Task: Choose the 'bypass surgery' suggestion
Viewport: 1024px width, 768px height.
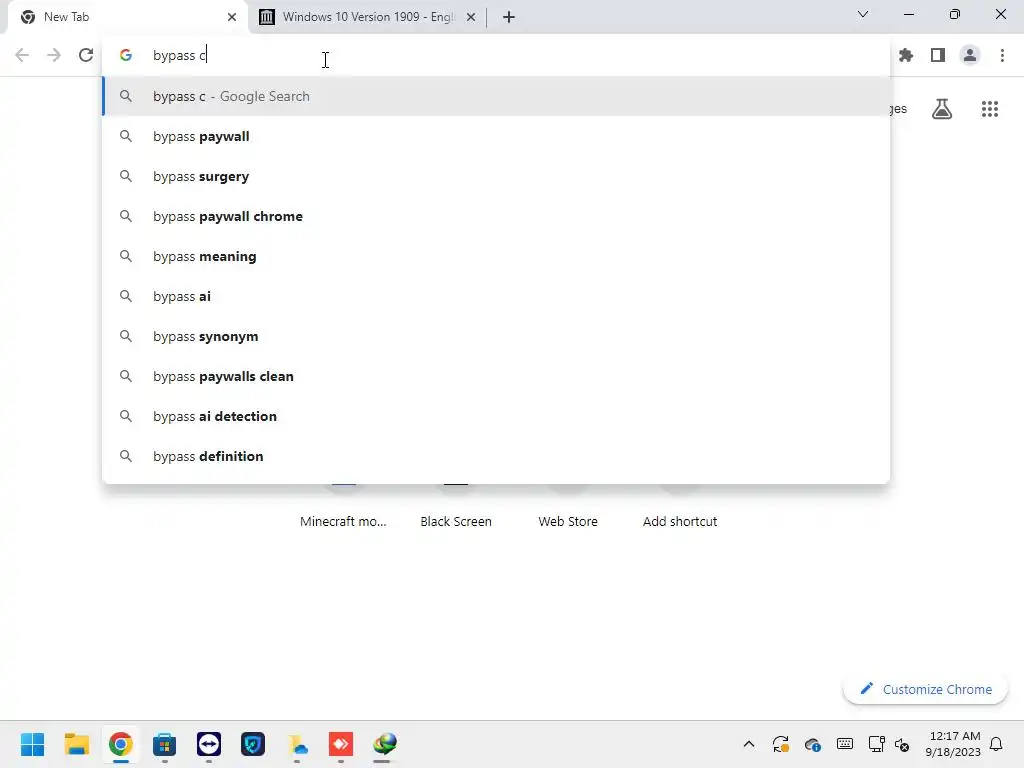Action: point(496,176)
